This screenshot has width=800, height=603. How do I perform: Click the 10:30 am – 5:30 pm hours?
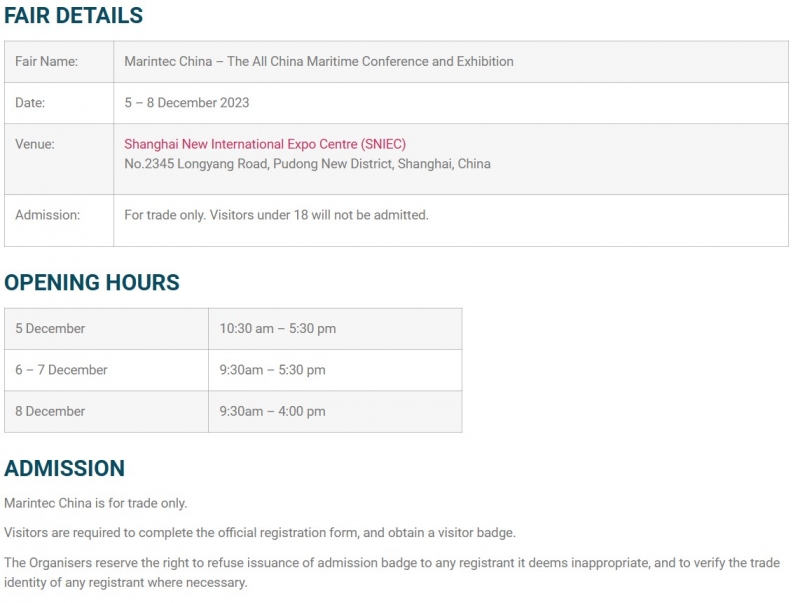pyautogui.click(x=278, y=329)
